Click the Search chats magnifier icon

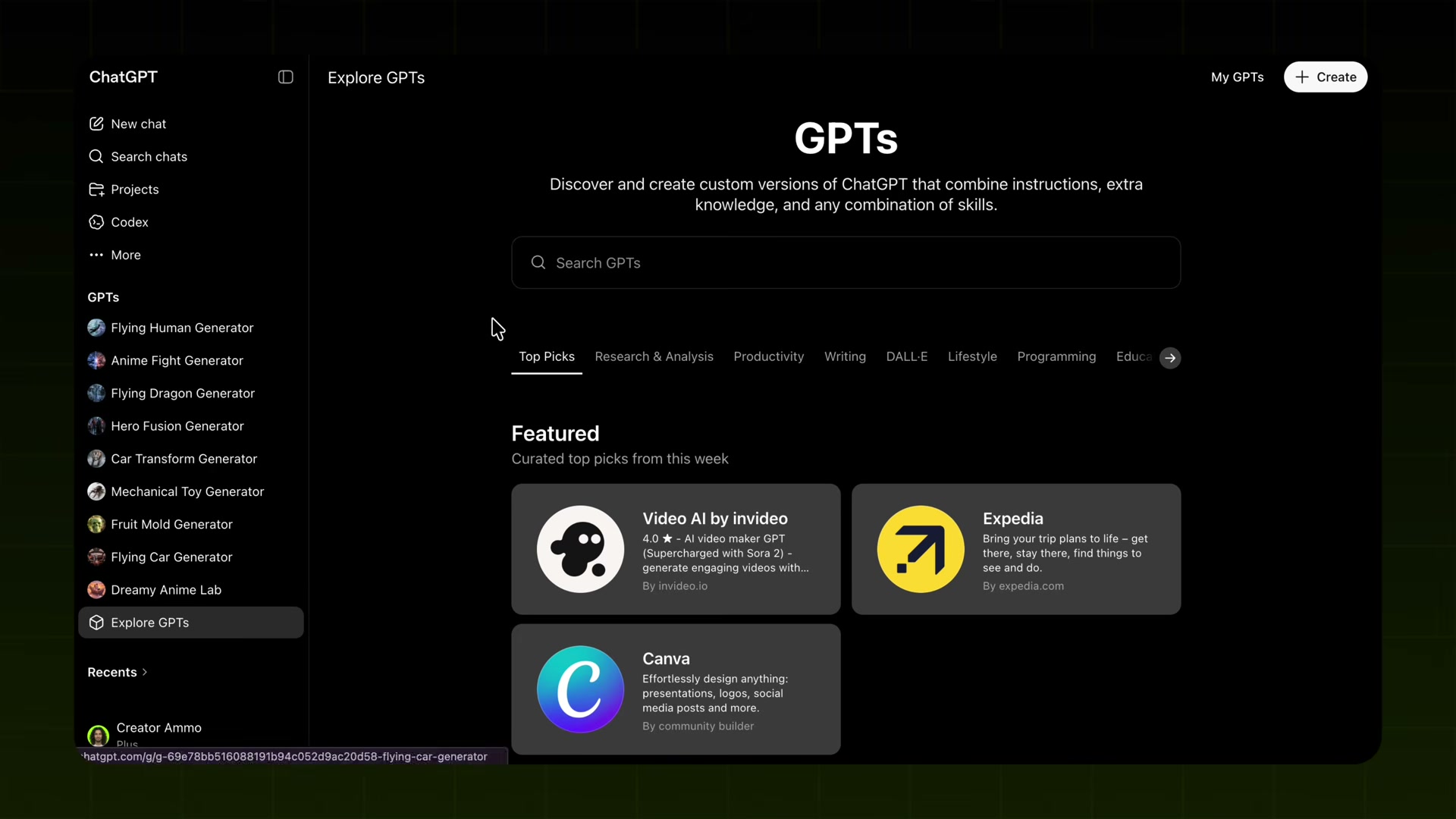[x=96, y=156]
